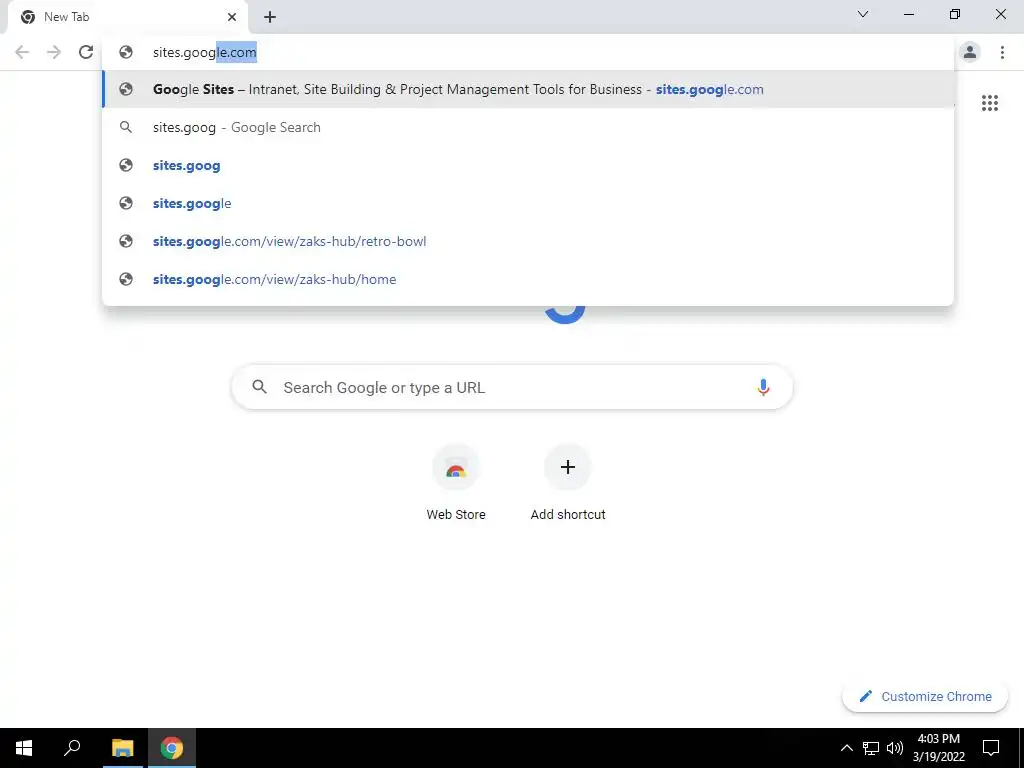1024x768 pixels.
Task: Open the Chrome three-dot menu
Action: (x=1002, y=52)
